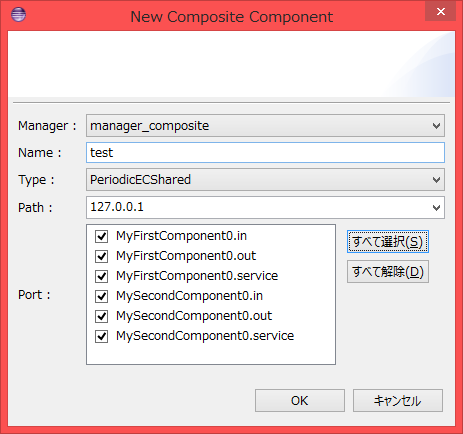Click the Name text field containing test
The image size is (463, 434).
click(265, 153)
